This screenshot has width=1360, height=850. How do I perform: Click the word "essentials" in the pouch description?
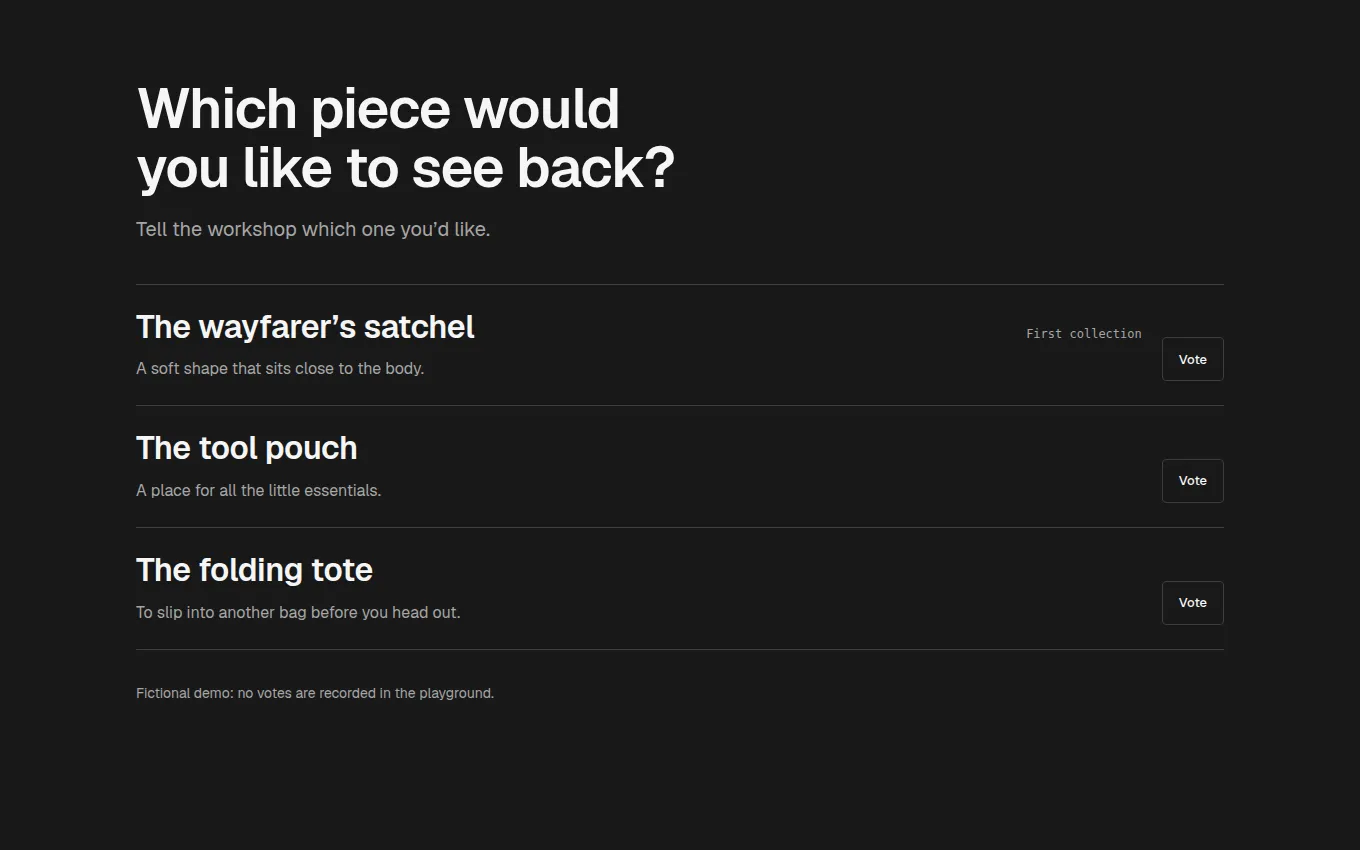pos(341,490)
